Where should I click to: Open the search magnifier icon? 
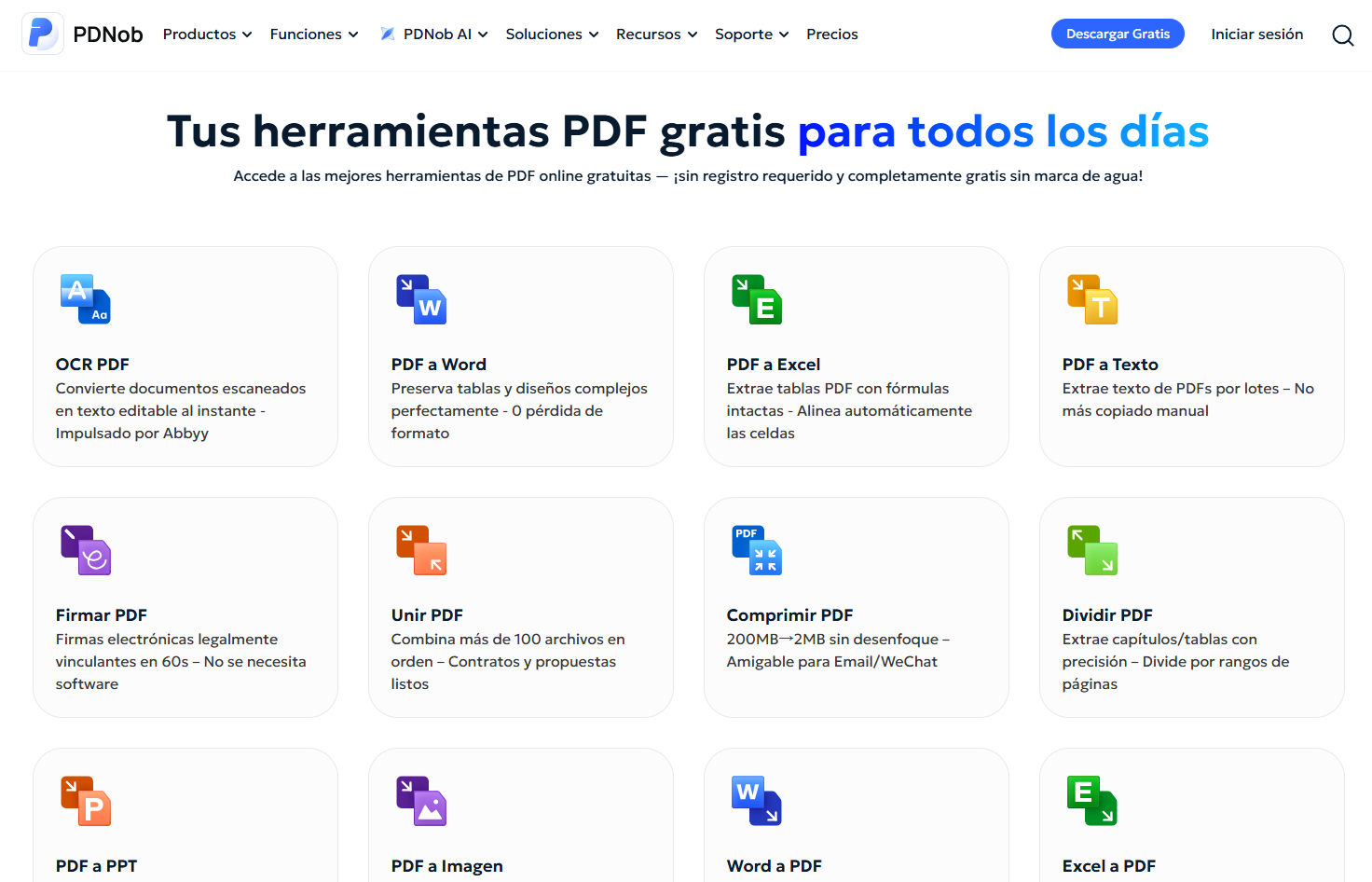tap(1342, 35)
